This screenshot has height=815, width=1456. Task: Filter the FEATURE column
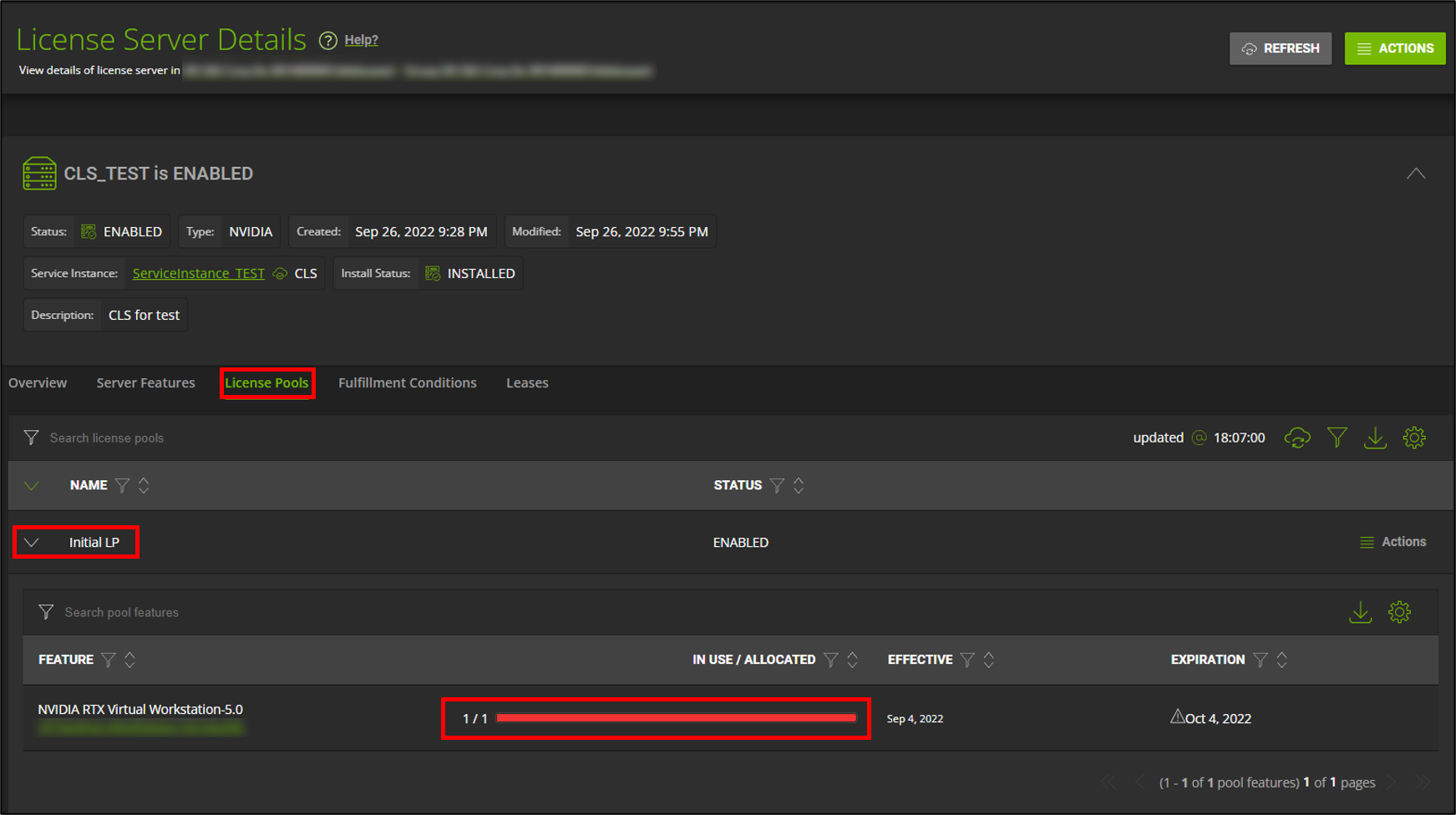pyautogui.click(x=108, y=660)
